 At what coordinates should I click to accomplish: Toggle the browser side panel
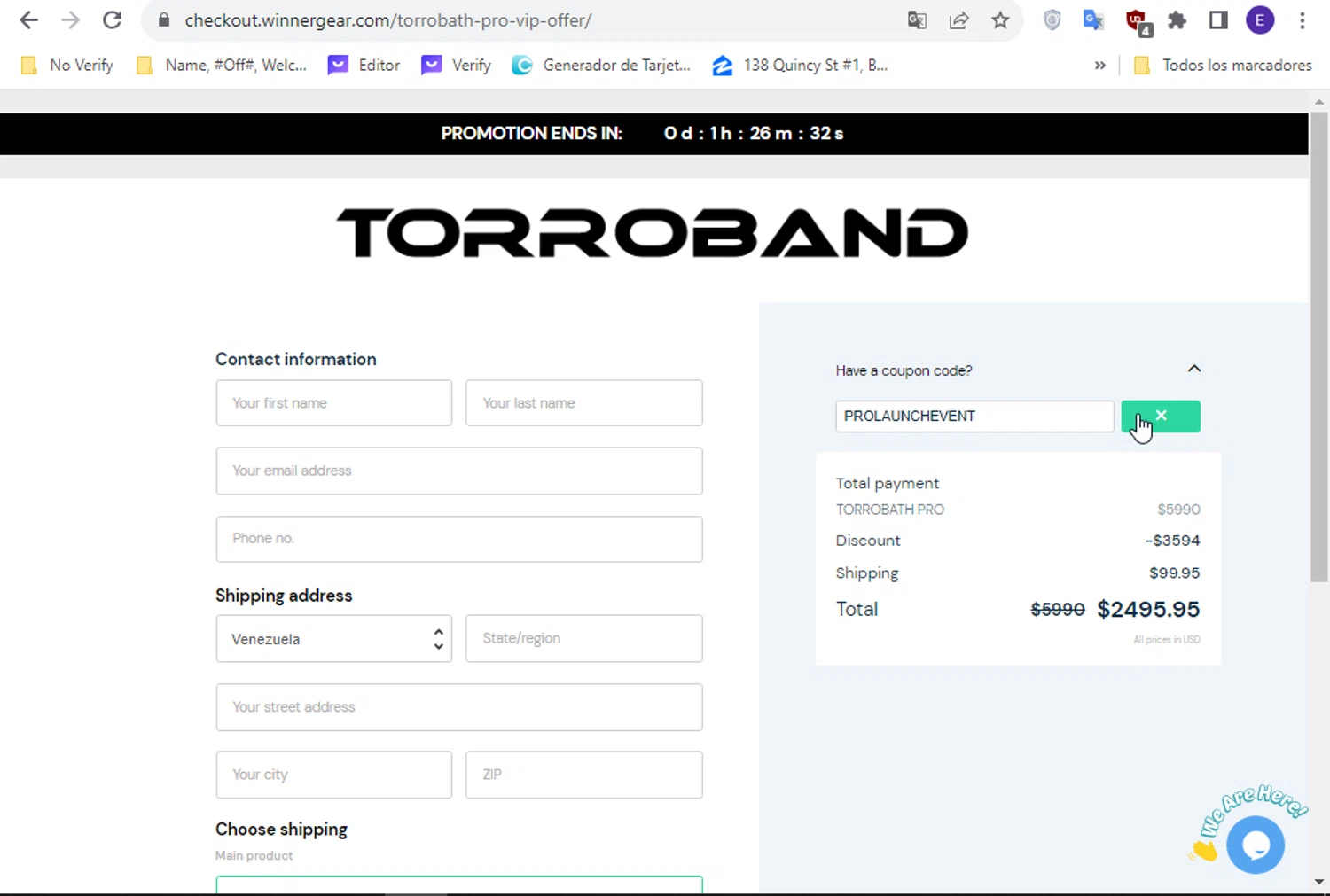pyautogui.click(x=1218, y=20)
